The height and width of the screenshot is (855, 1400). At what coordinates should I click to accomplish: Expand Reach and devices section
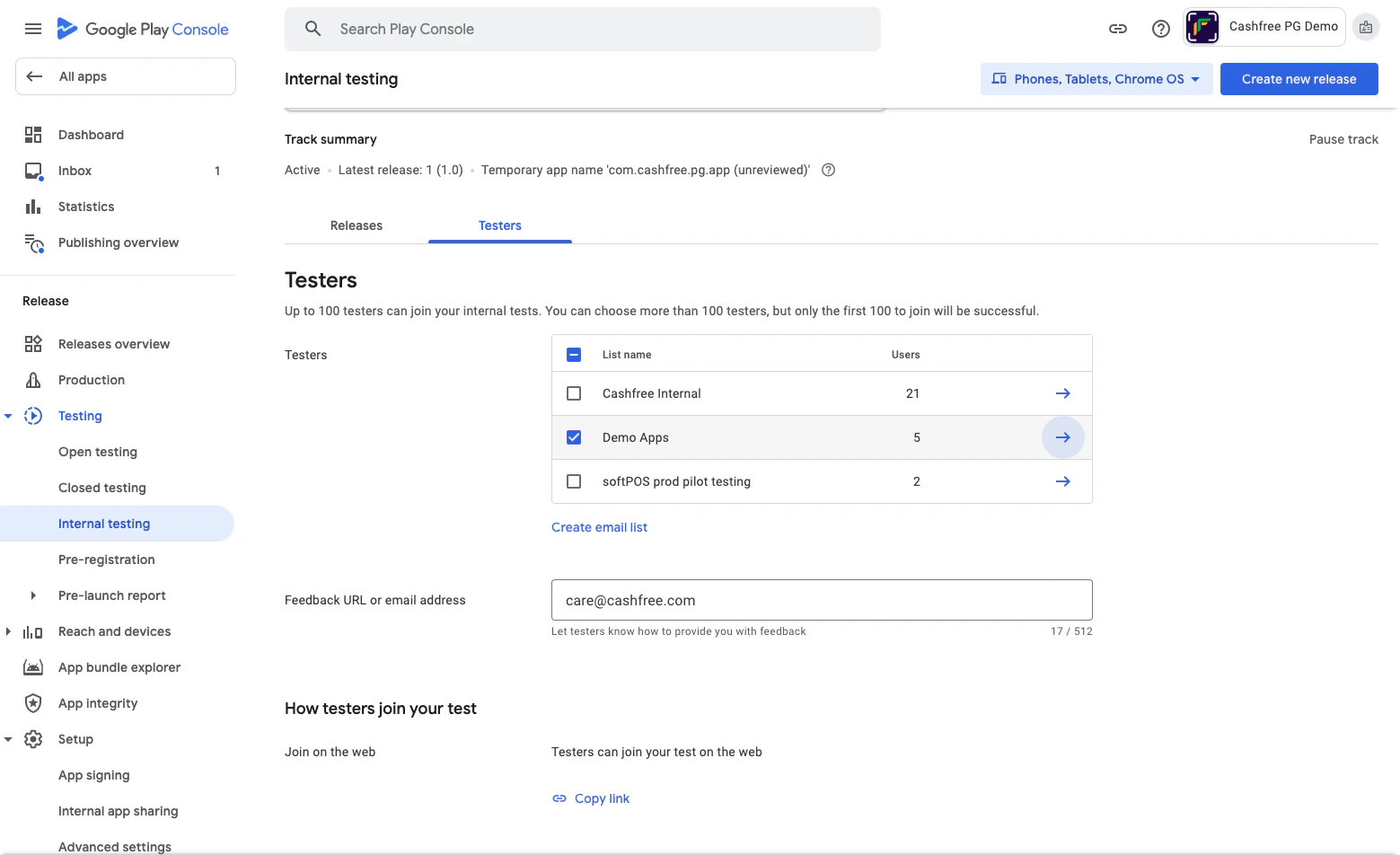pos(8,631)
